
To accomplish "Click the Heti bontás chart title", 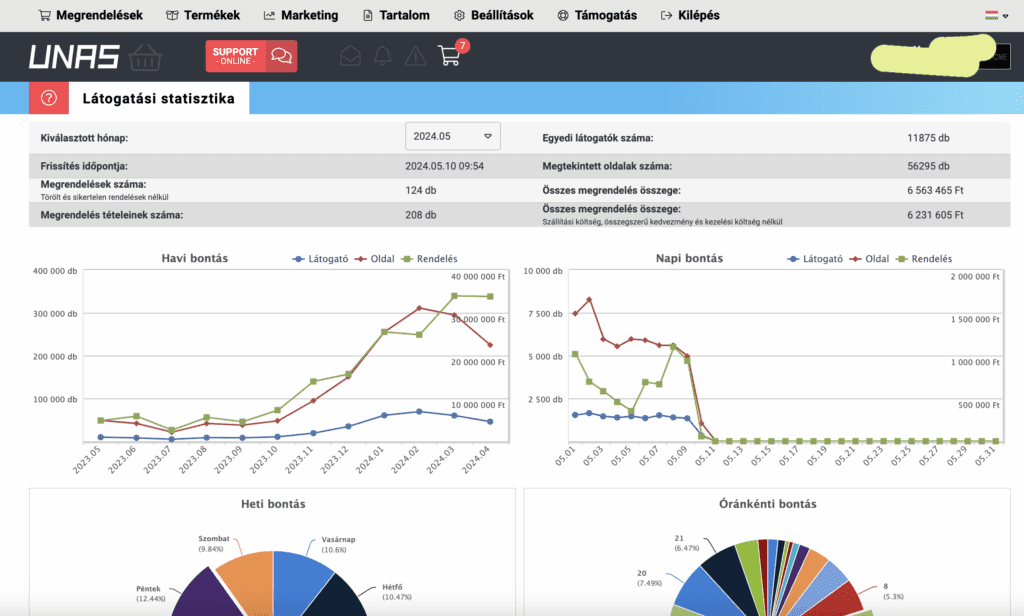I will pyautogui.click(x=273, y=504).
